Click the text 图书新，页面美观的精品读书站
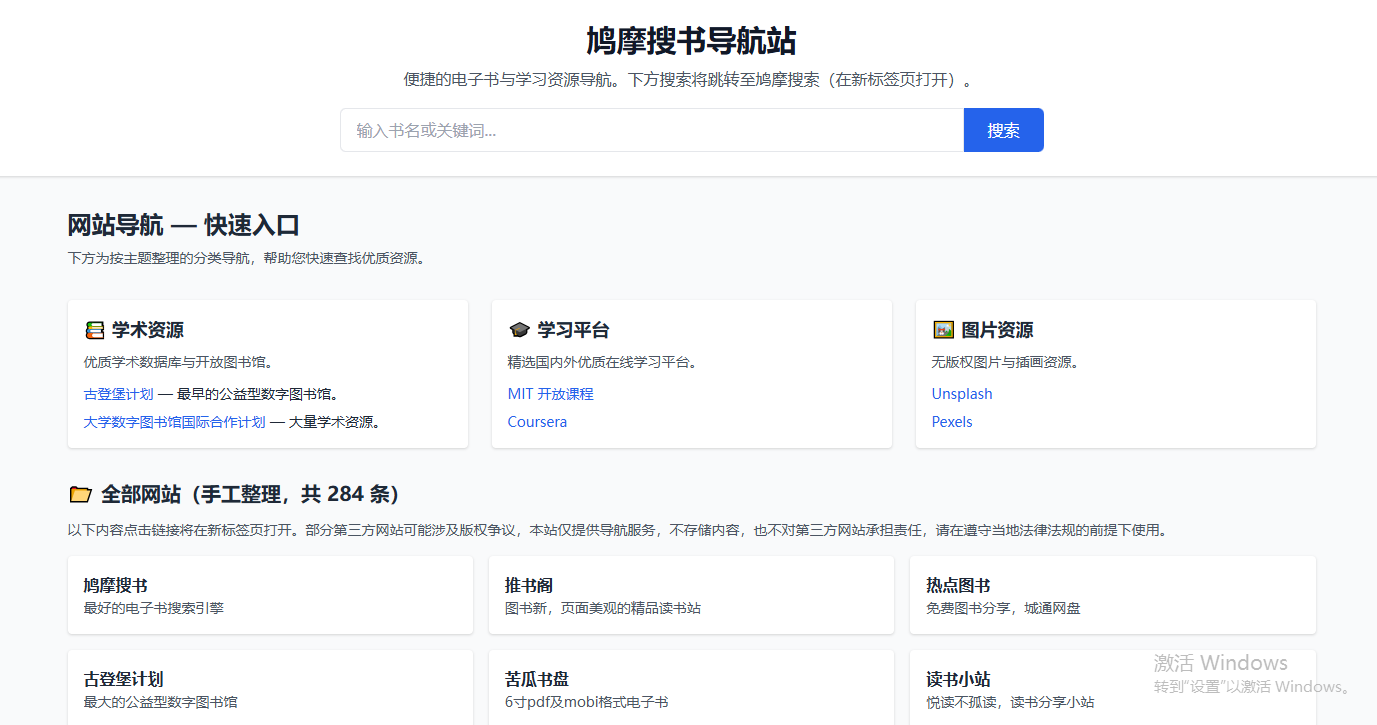The image size is (1377, 725). (603, 608)
